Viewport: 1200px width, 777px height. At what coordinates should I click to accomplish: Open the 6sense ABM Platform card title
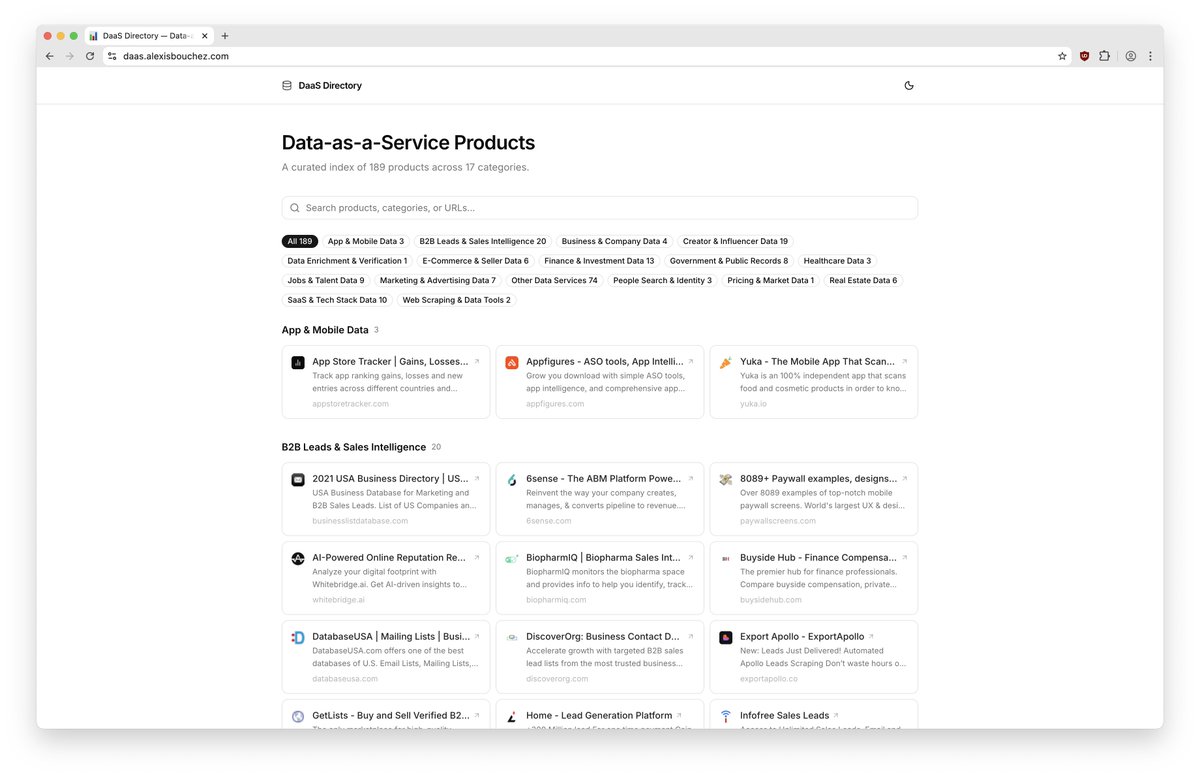(x=604, y=479)
